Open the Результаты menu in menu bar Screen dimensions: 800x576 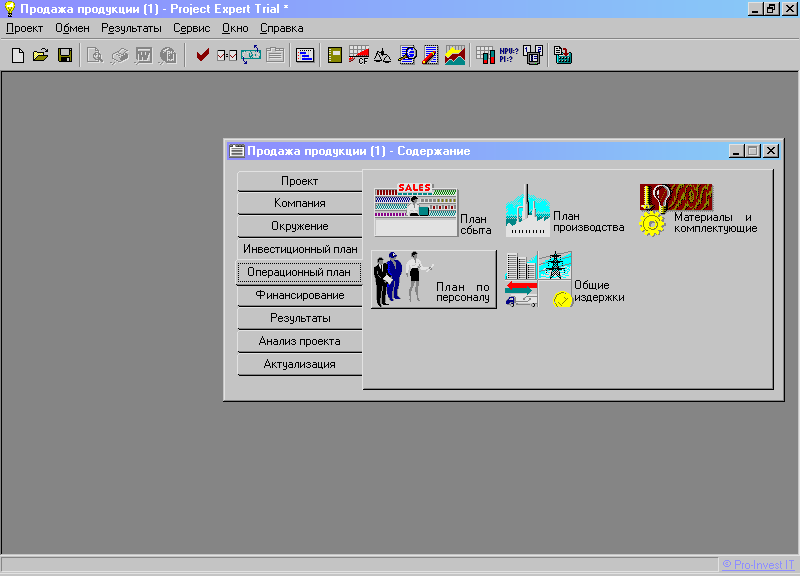point(131,29)
